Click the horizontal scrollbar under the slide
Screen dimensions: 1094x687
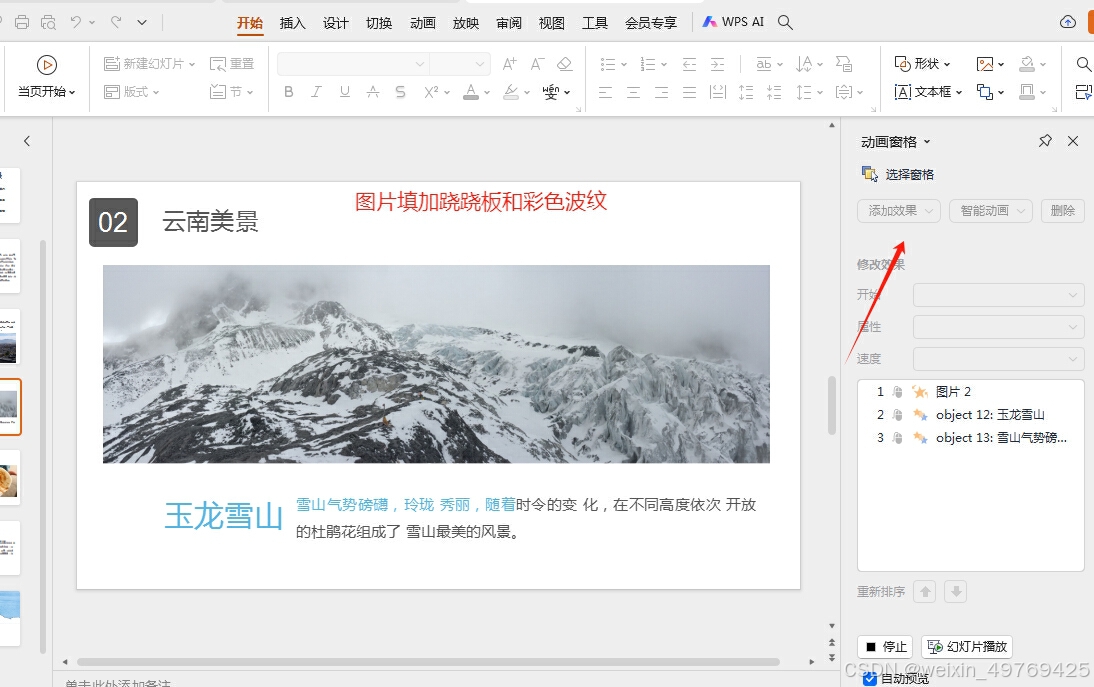[428, 662]
